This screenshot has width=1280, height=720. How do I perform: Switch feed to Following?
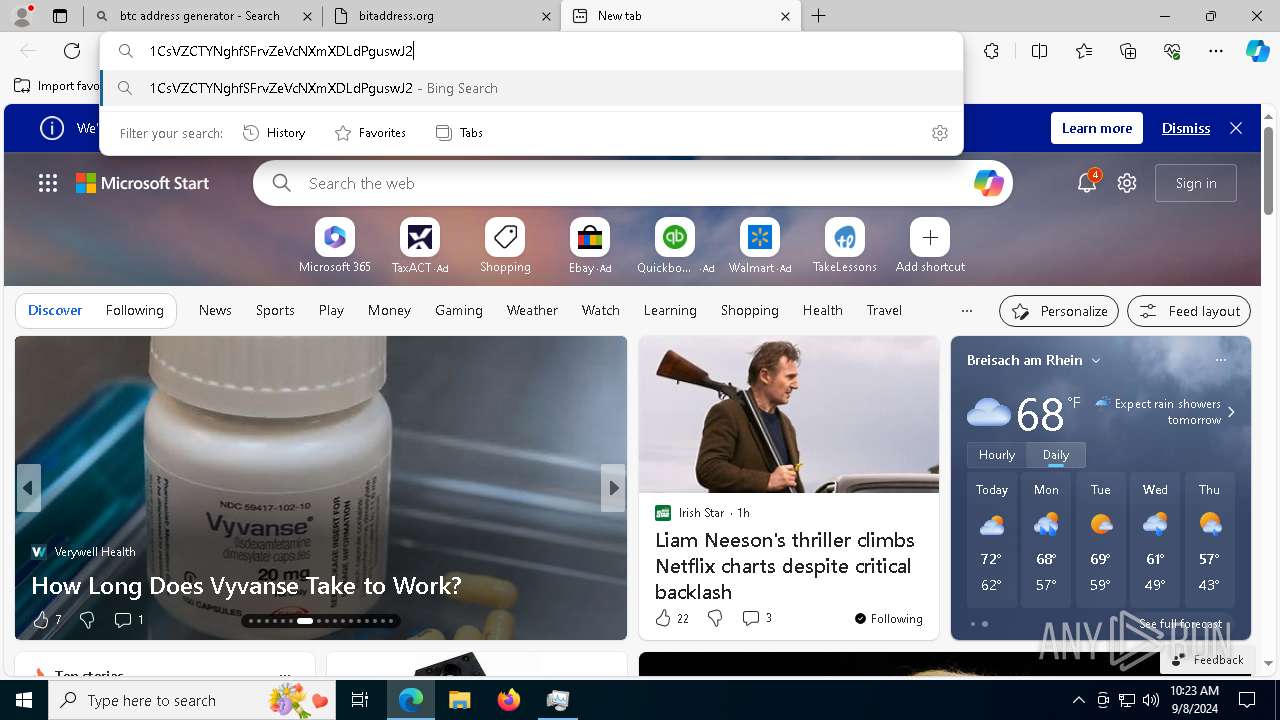134,310
